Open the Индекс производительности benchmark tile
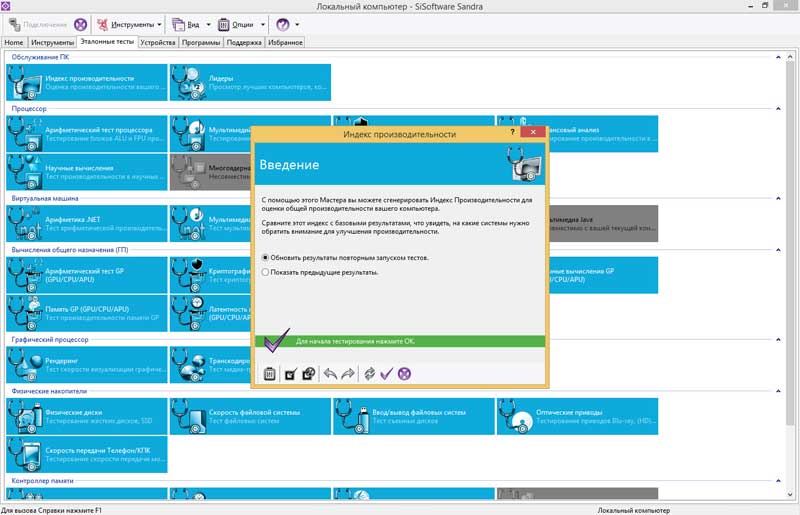Image resolution: width=800 pixels, height=515 pixels. 87,82
